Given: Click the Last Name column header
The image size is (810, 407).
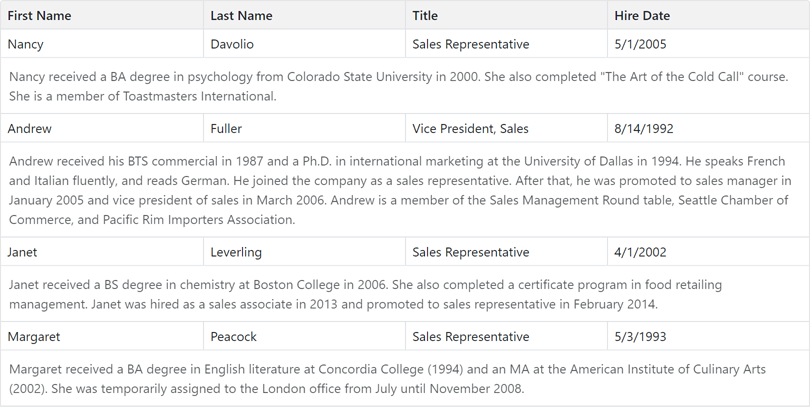Looking at the screenshot, I should point(241,16).
